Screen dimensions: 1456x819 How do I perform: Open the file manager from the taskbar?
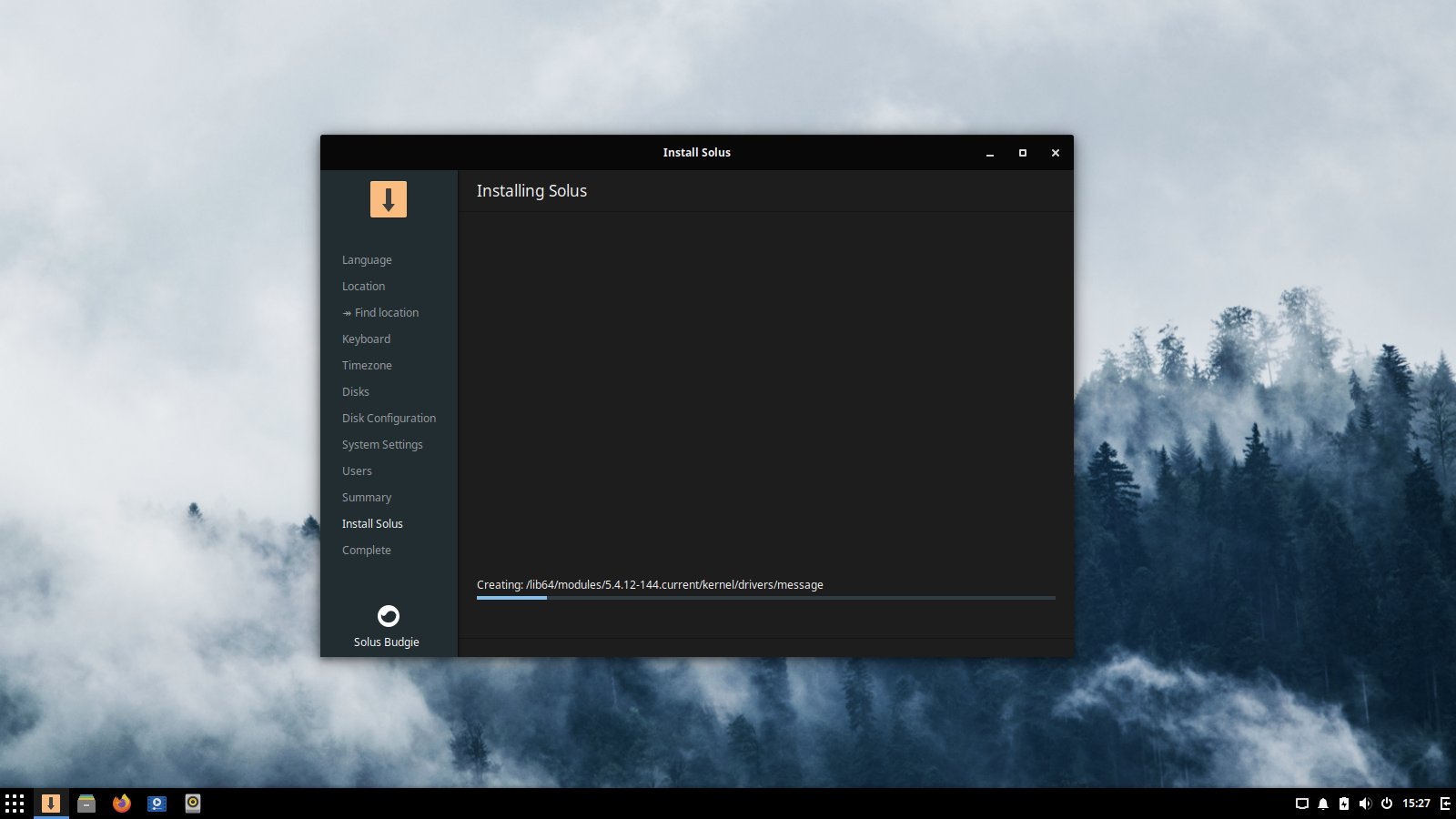86,804
